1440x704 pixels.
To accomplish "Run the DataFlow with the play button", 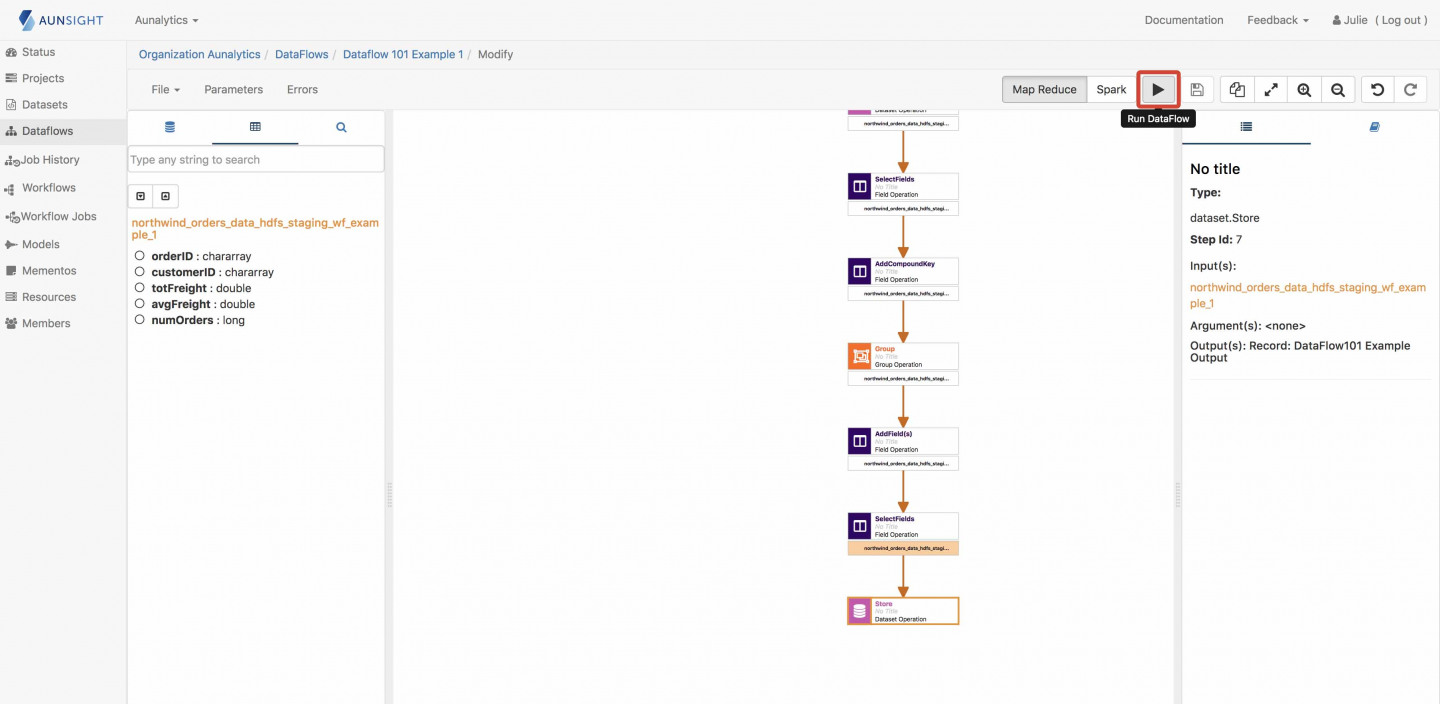I will click(1158, 89).
